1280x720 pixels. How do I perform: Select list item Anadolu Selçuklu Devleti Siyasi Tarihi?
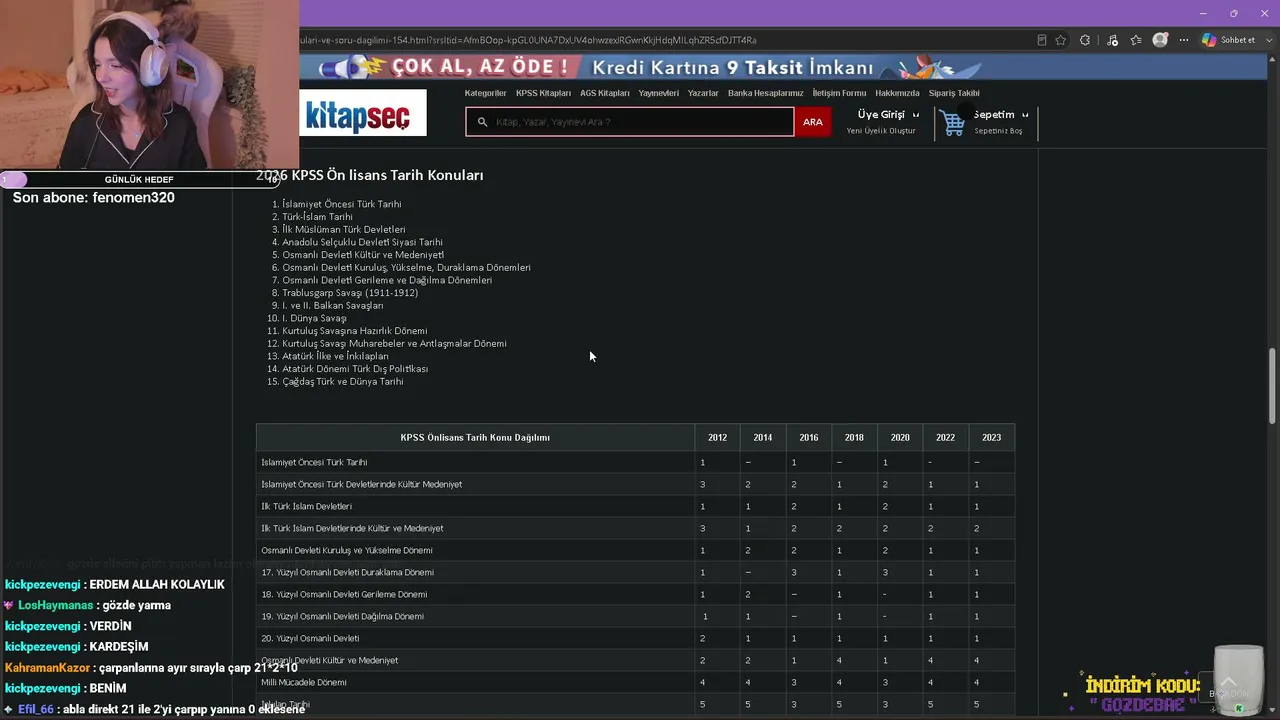pyautogui.click(x=362, y=242)
